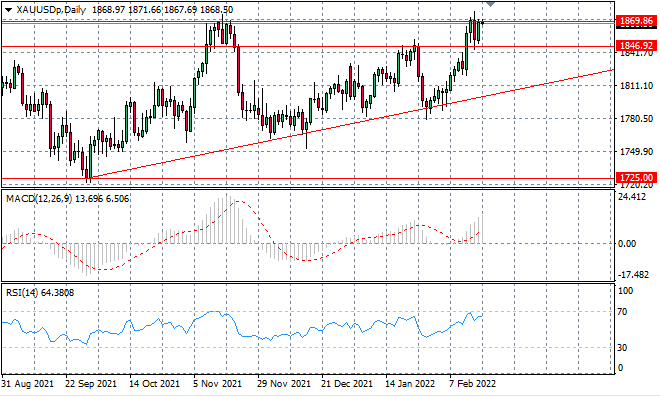
Task: Click the RSI(14) 64.3808 indicator label
Action: coord(40,292)
